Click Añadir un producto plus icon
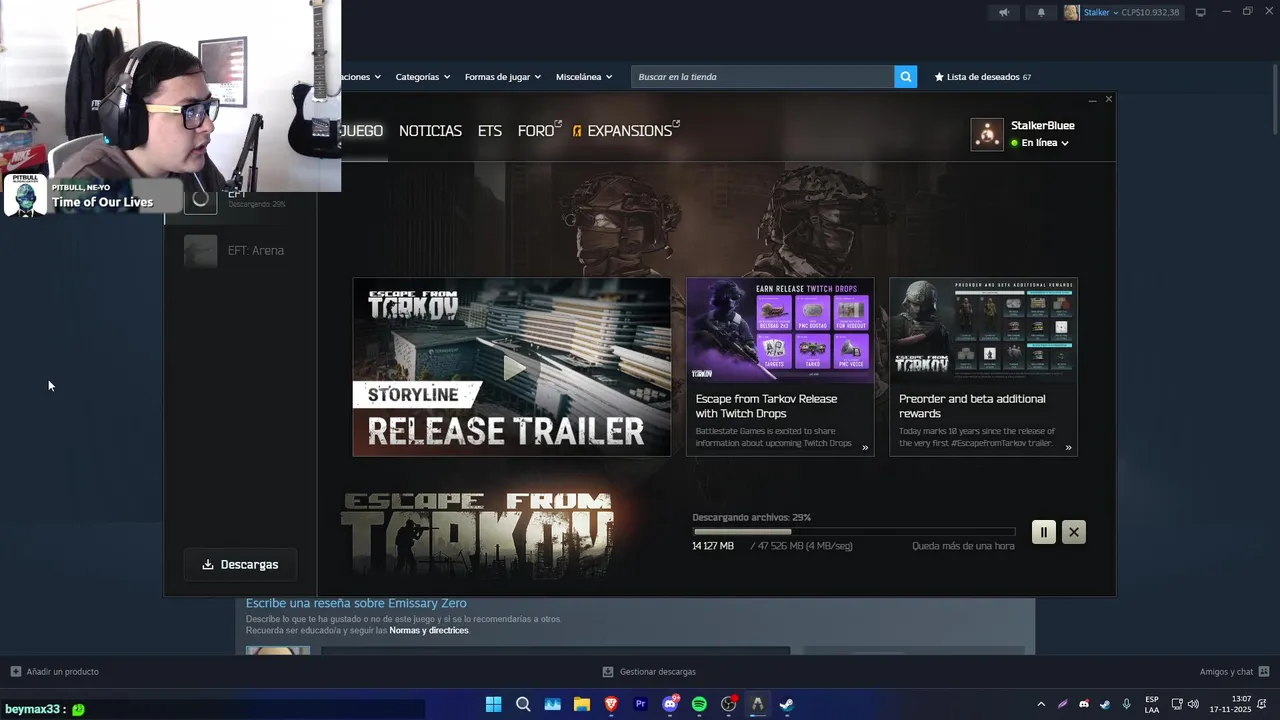This screenshot has height=720, width=1280. (x=15, y=672)
